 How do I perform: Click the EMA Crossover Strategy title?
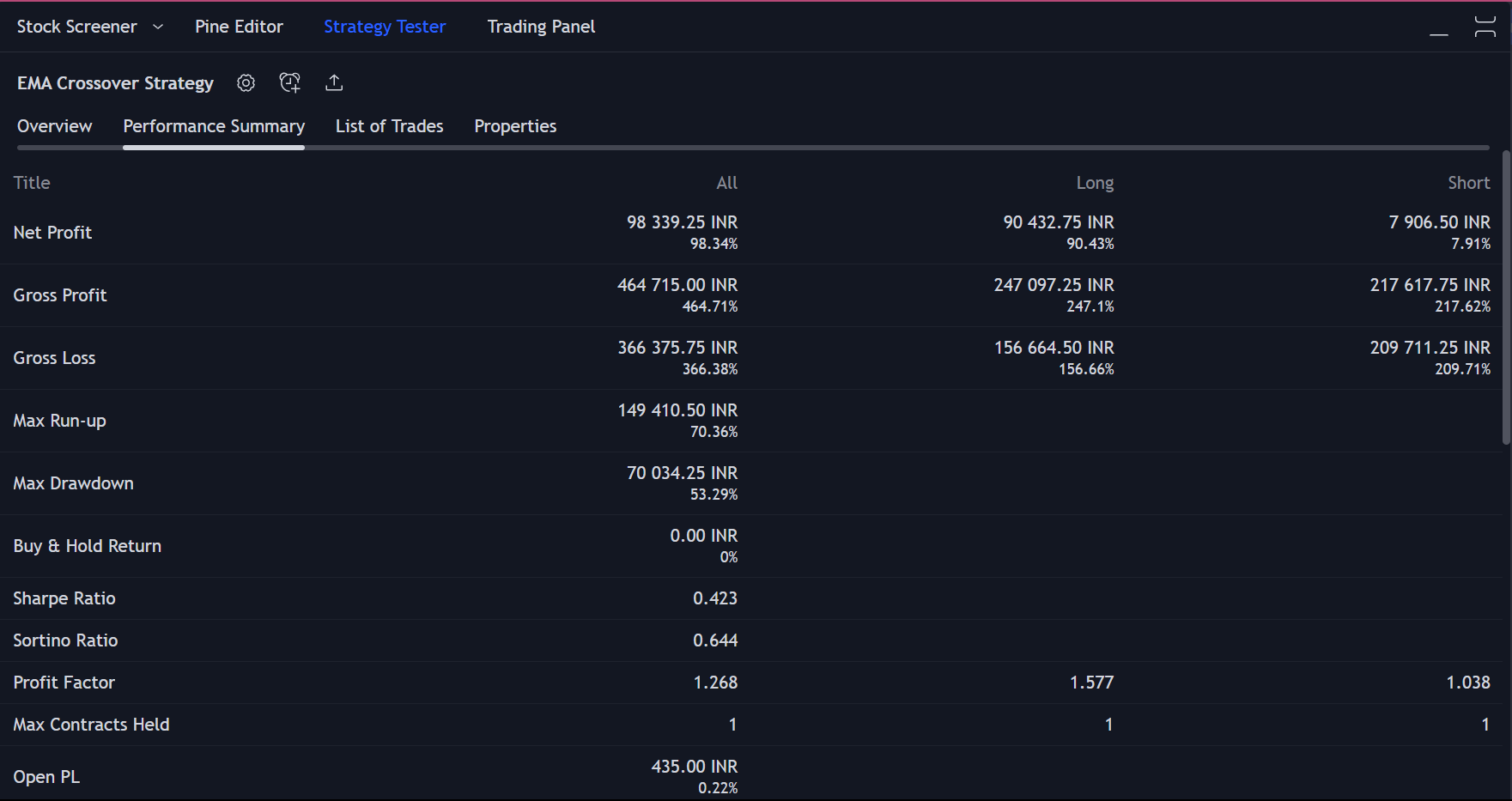click(x=114, y=82)
